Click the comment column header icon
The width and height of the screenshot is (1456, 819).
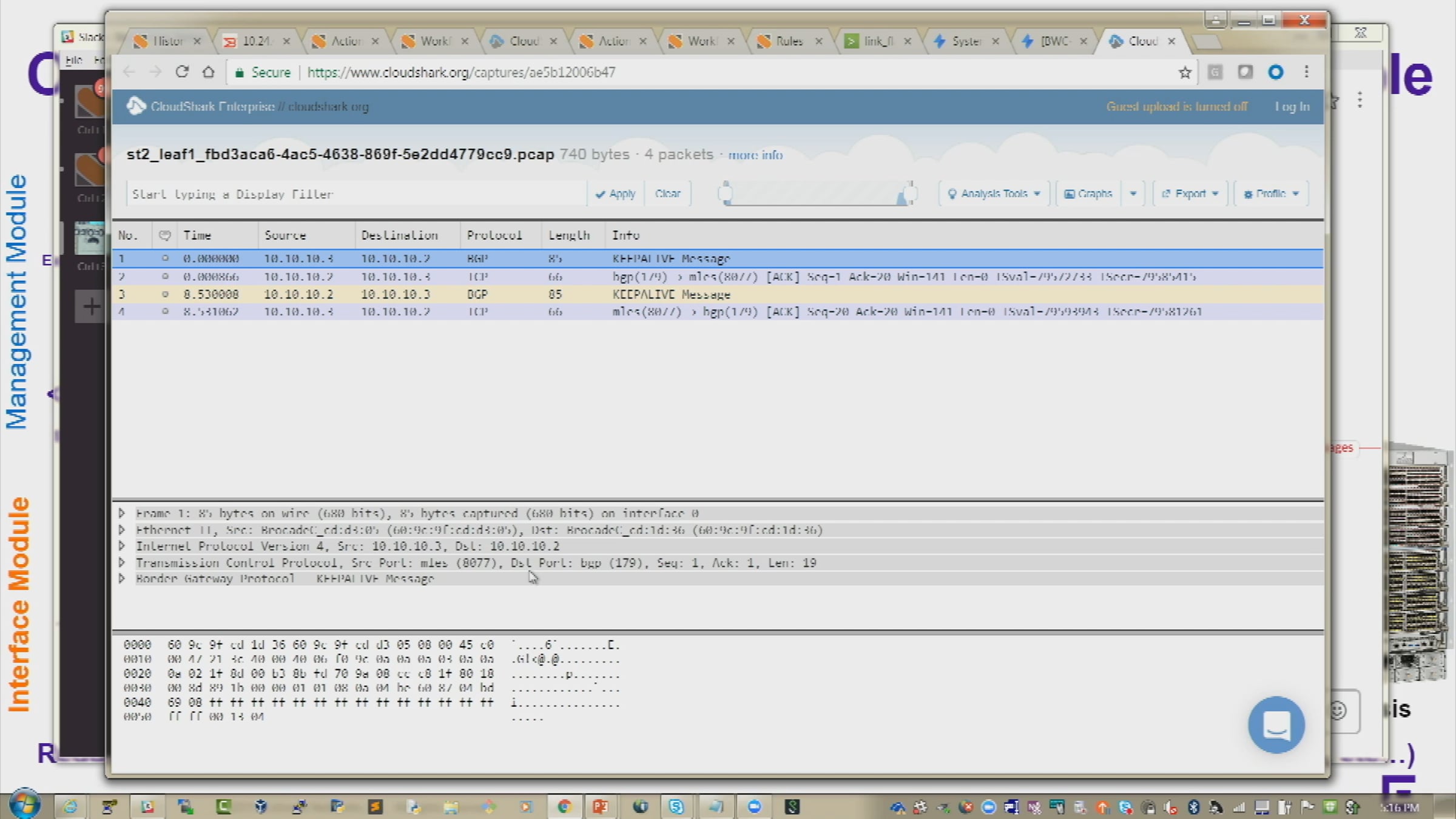pyautogui.click(x=164, y=235)
